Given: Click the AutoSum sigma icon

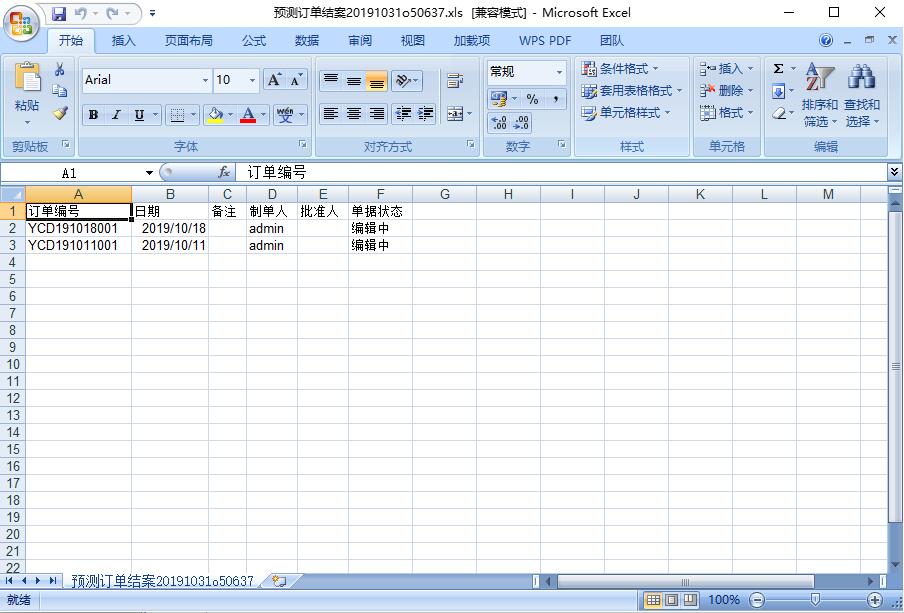Looking at the screenshot, I should 779,69.
